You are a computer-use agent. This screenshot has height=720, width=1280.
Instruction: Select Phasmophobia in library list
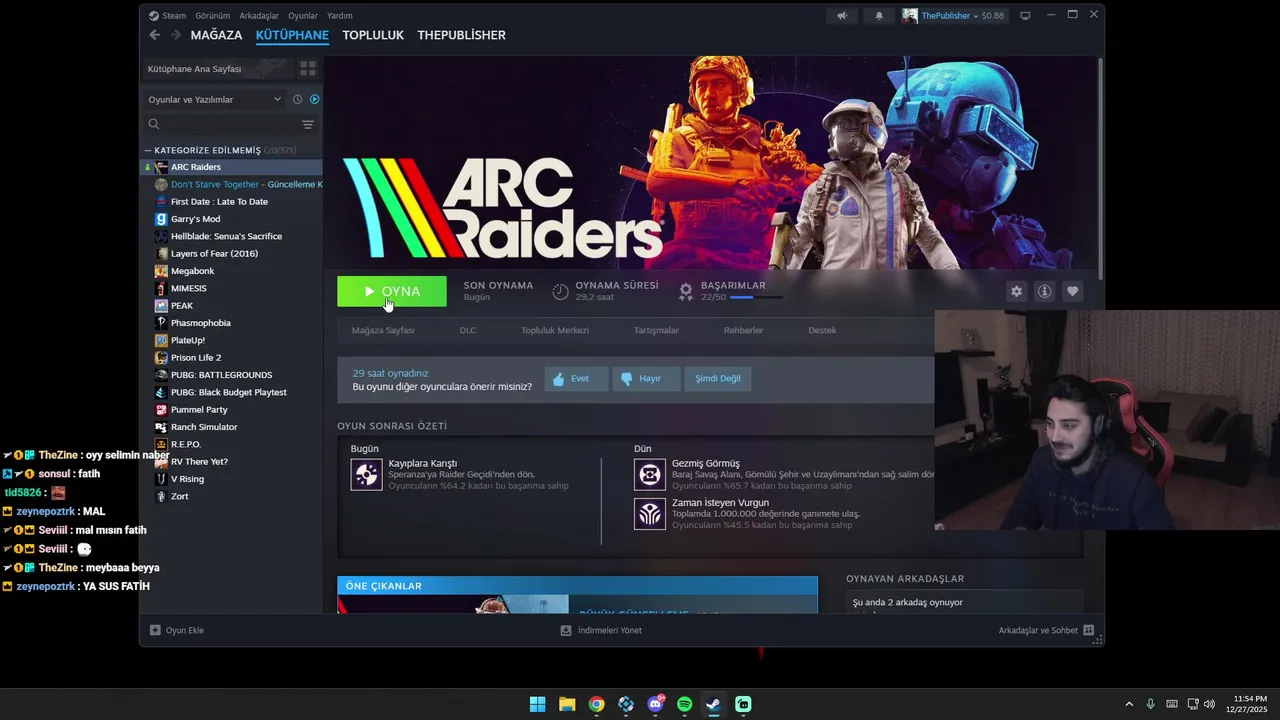click(x=232, y=323)
